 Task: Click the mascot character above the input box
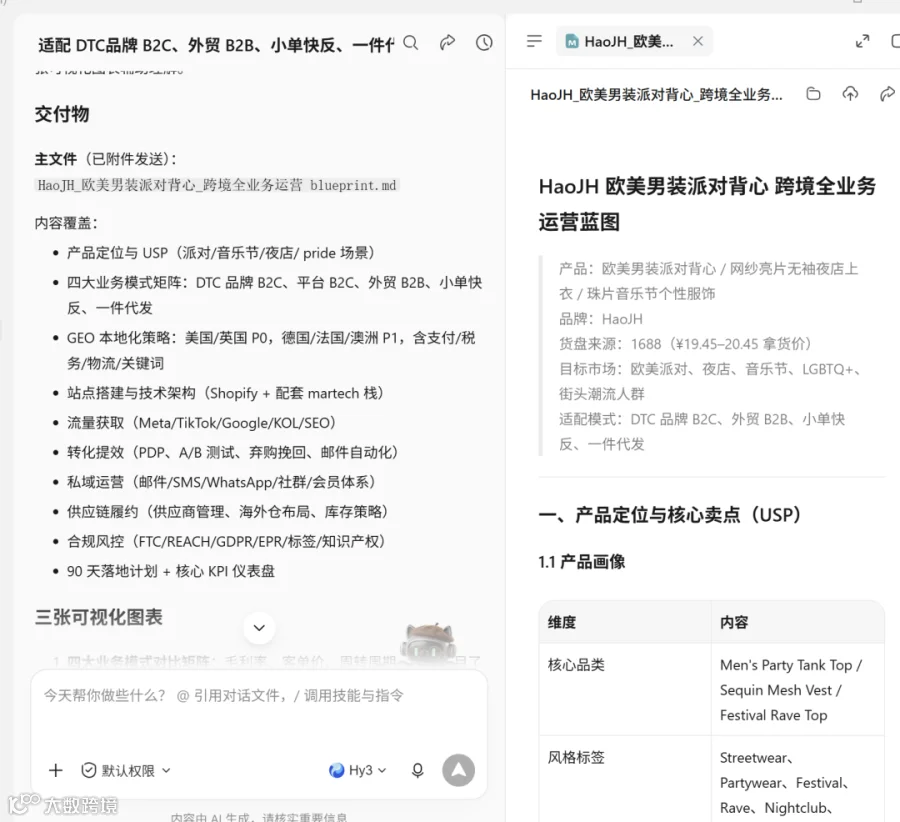point(429,642)
